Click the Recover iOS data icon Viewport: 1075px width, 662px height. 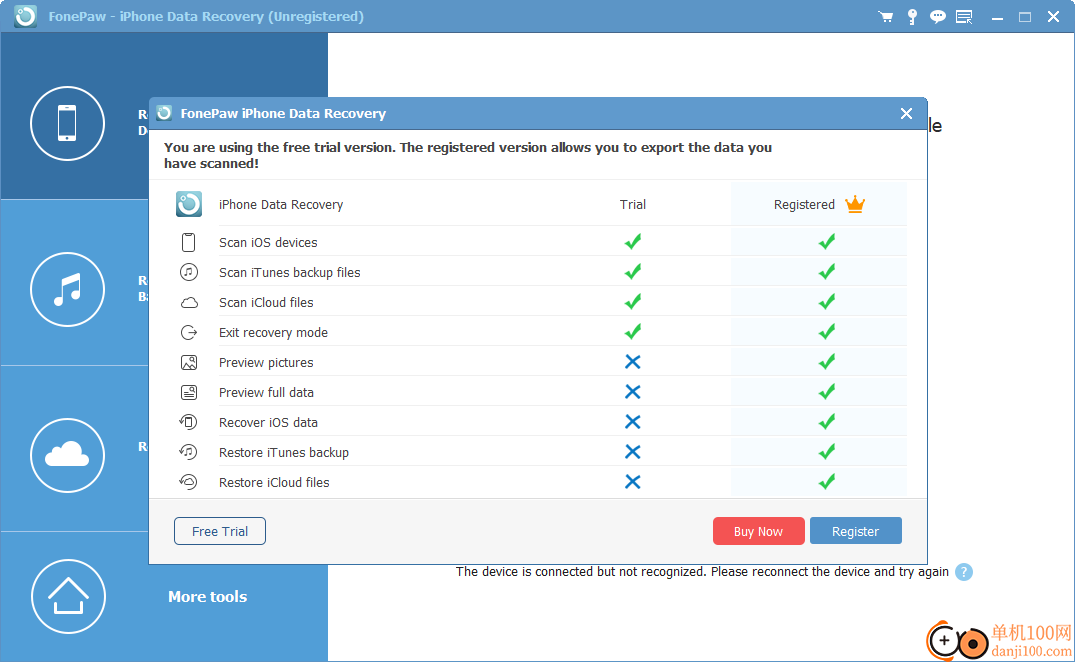(189, 422)
